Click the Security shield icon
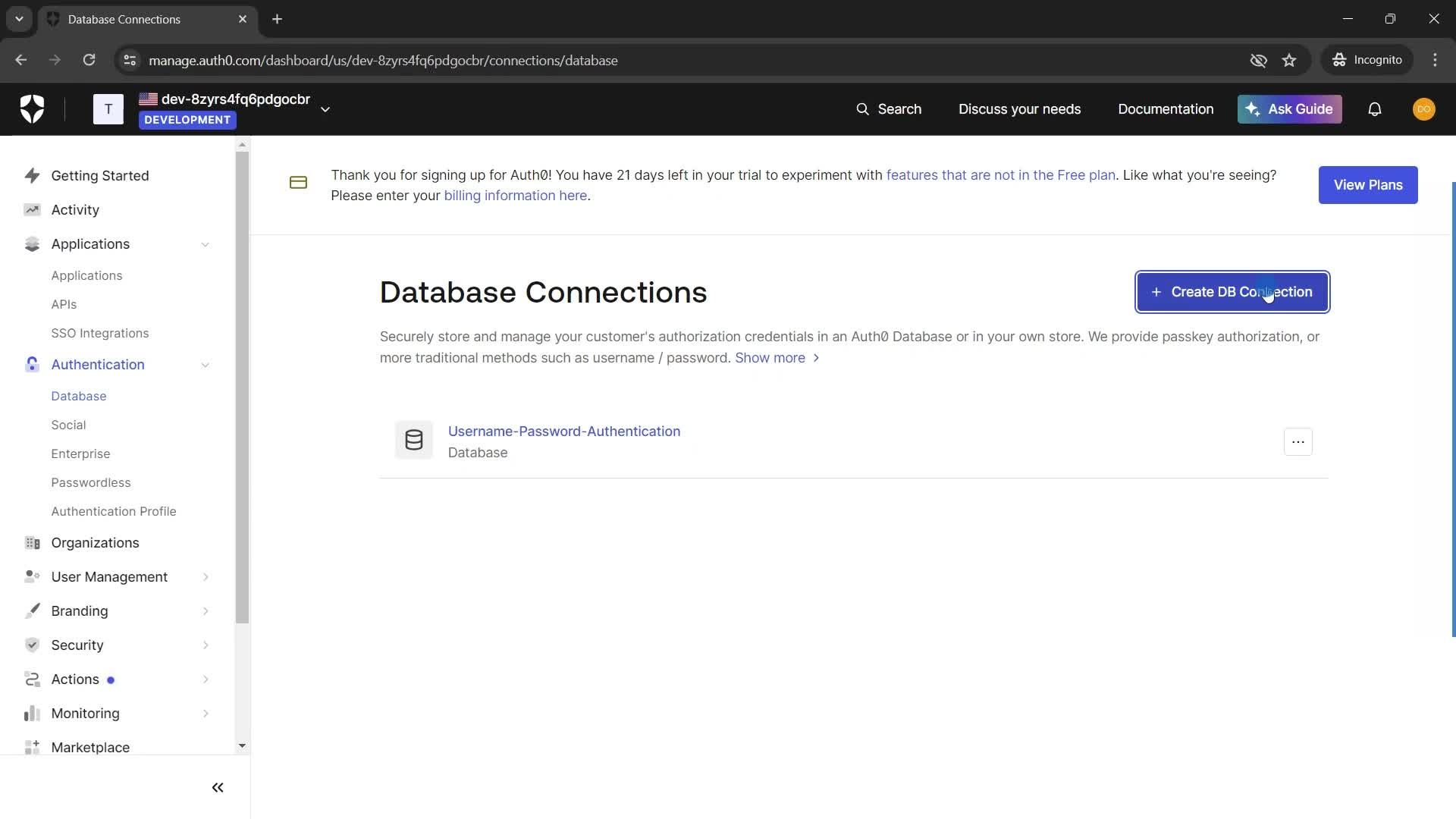1456x819 pixels. (32, 645)
